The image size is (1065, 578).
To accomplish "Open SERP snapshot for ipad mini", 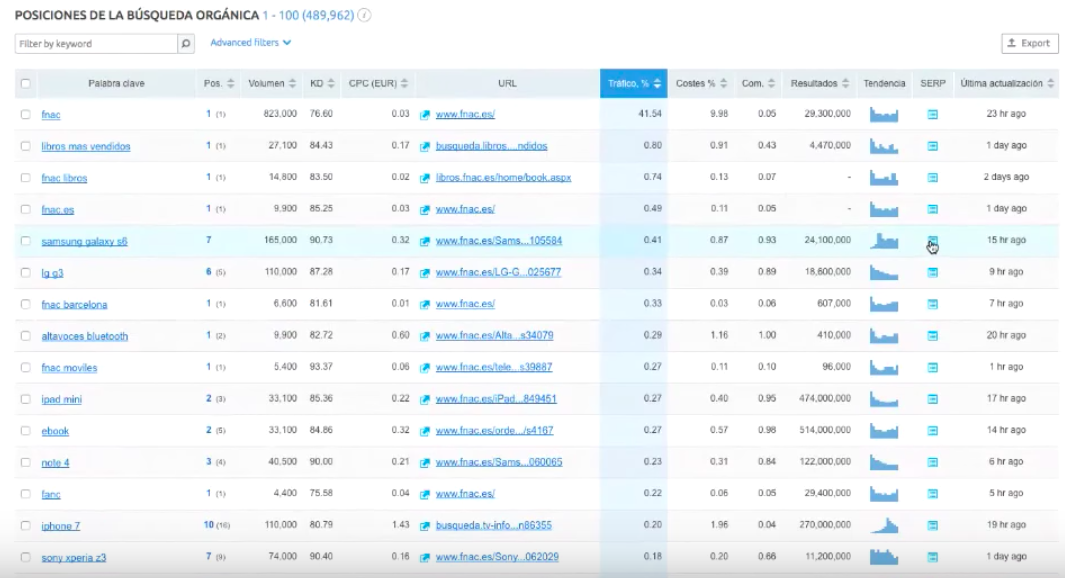I will click(933, 399).
